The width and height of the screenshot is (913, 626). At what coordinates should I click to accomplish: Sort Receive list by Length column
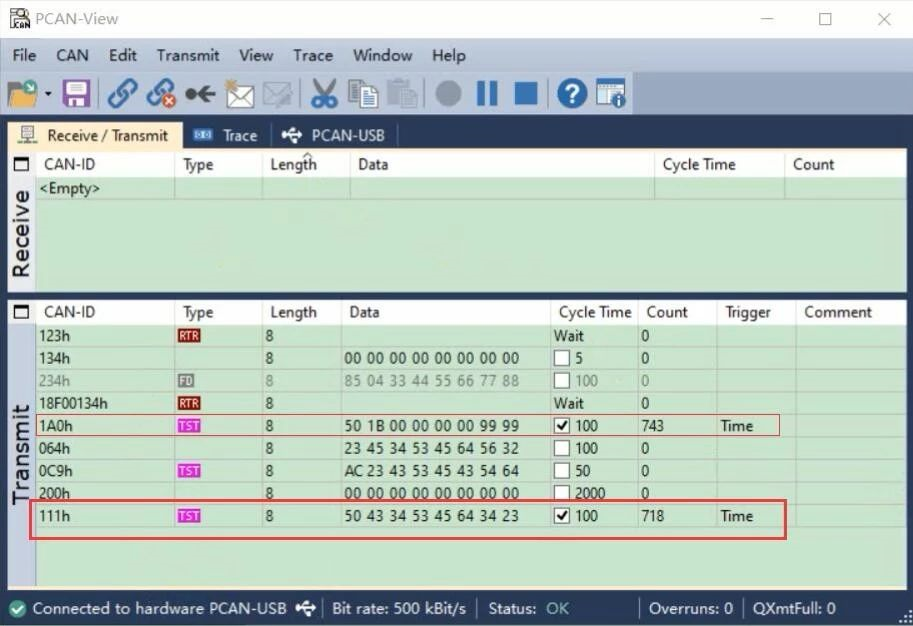click(x=306, y=165)
